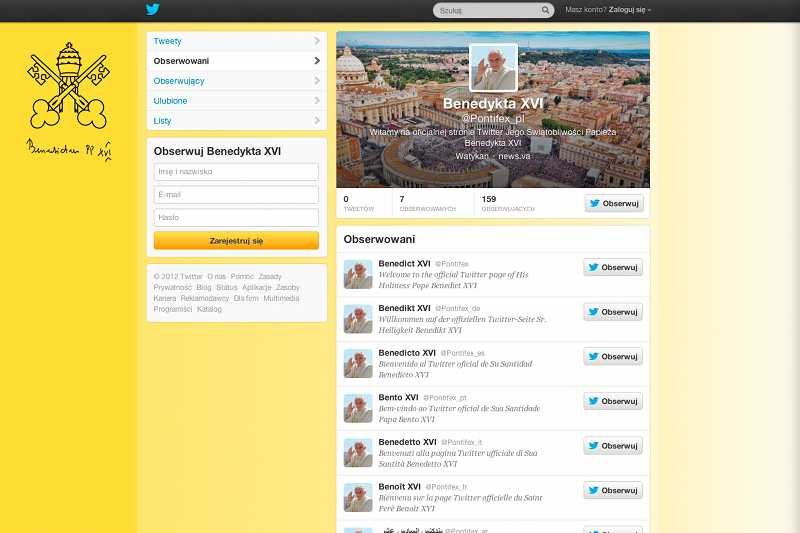800x533 pixels.
Task: Open the 159 Obserwujących stat
Action: click(508, 204)
